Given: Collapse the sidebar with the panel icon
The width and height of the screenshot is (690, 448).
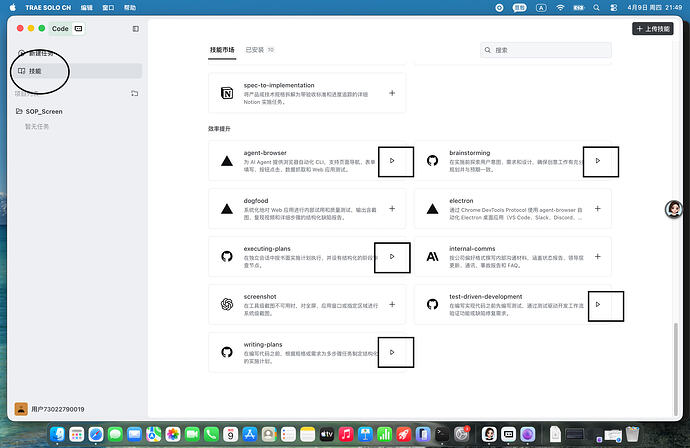Looking at the screenshot, I should coord(136,29).
